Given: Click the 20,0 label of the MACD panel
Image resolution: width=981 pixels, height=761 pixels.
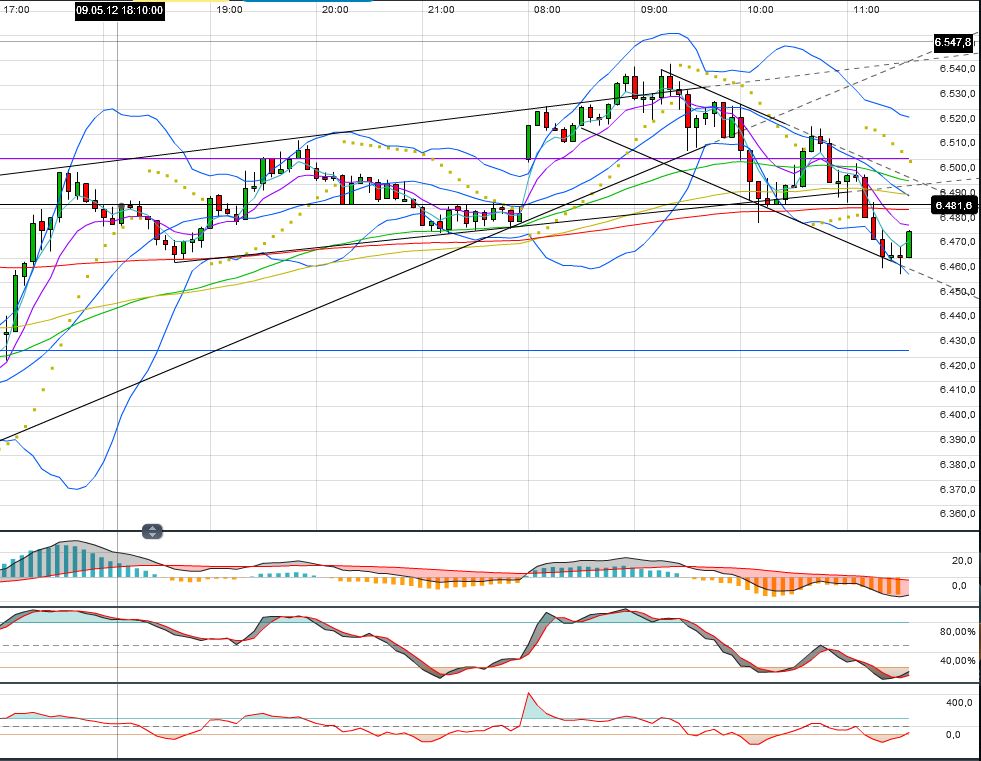Looking at the screenshot, I should coord(962,561).
